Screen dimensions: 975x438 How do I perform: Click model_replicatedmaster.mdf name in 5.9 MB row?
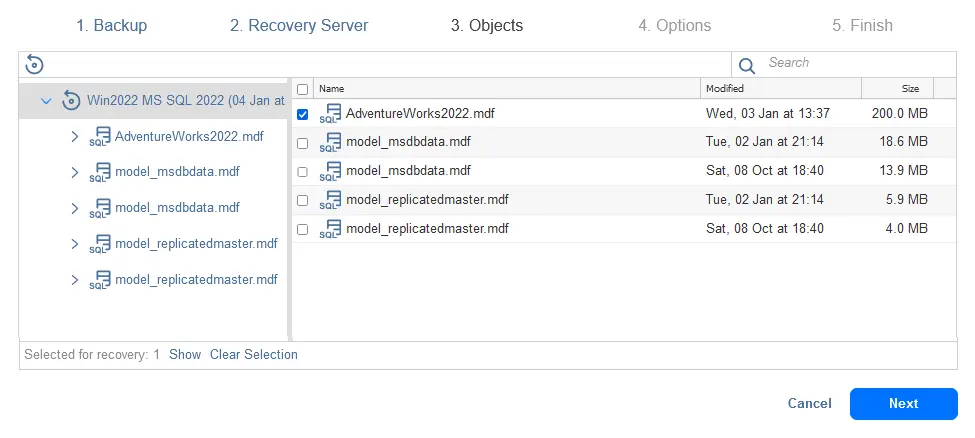[x=427, y=200]
